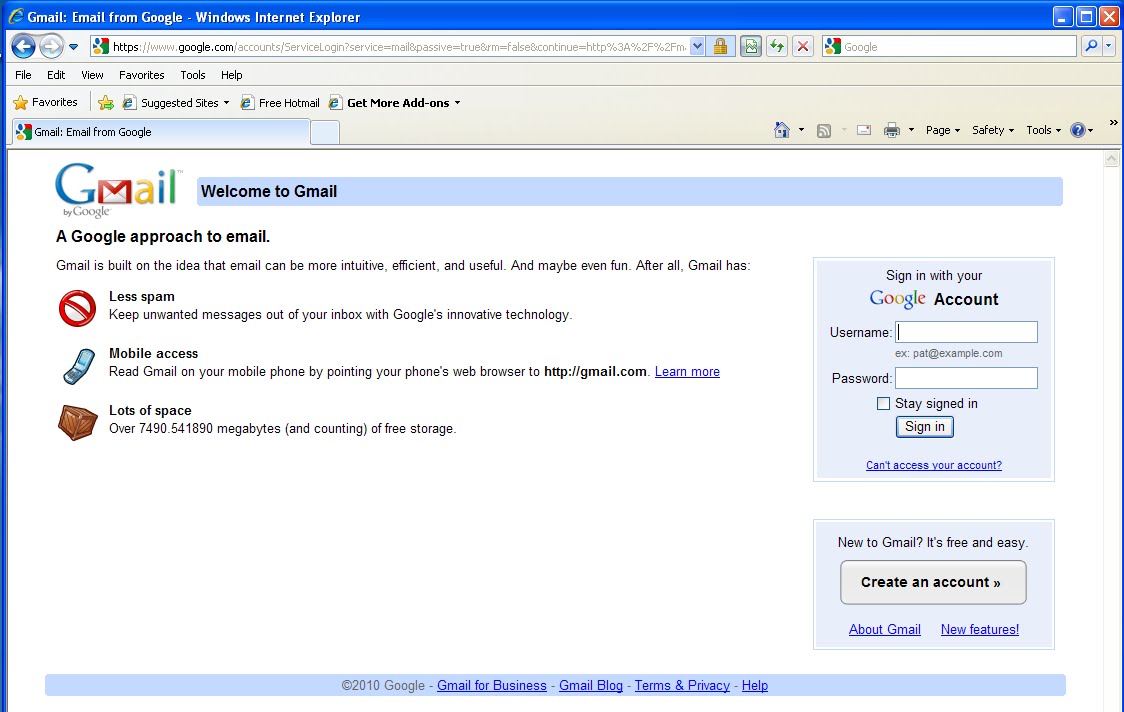Click the Compatibility View icon
1124x712 pixels.
click(751, 47)
